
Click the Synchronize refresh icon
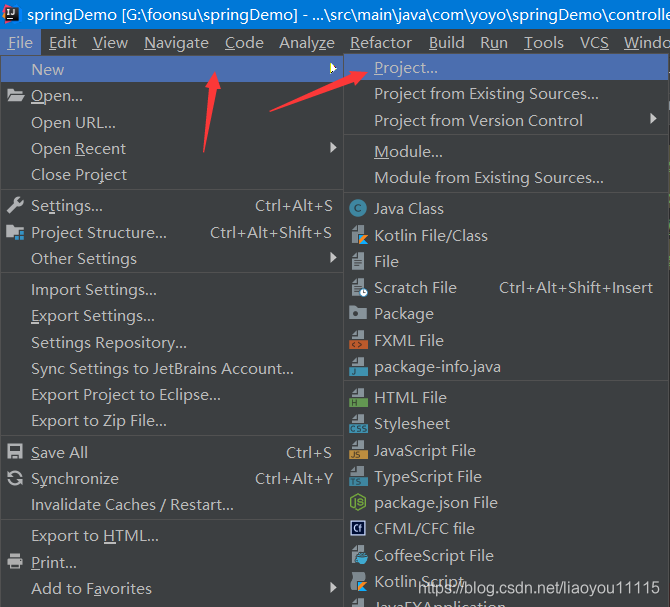tap(15, 478)
